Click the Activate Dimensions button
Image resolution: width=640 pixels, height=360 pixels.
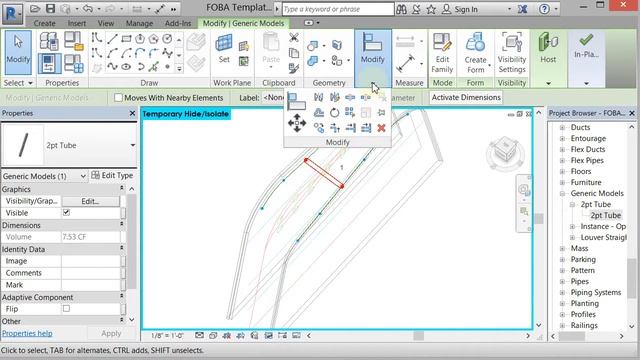[x=466, y=97]
